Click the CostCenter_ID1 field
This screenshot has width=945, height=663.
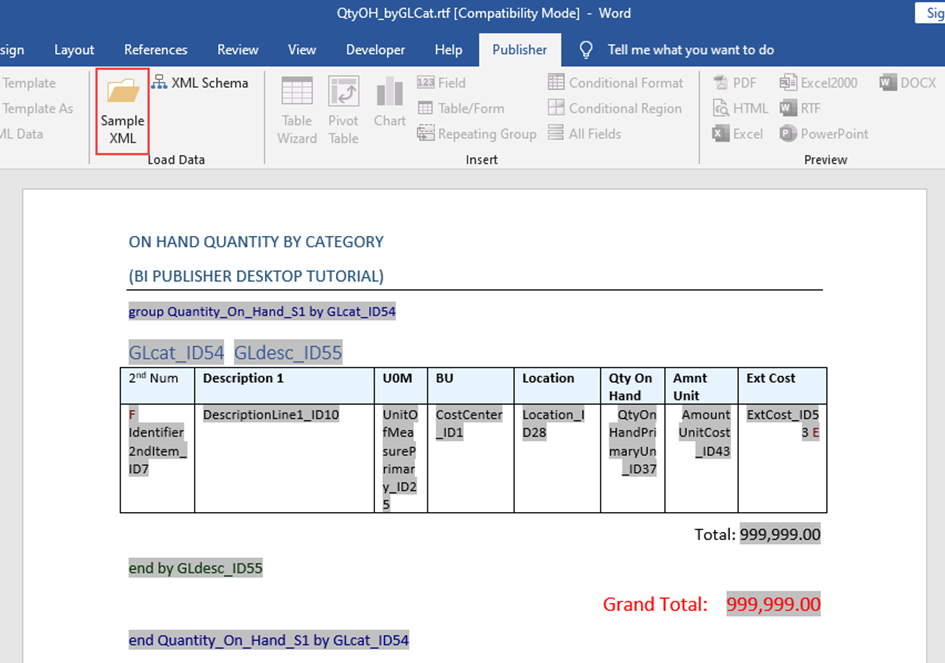pyautogui.click(x=469, y=424)
